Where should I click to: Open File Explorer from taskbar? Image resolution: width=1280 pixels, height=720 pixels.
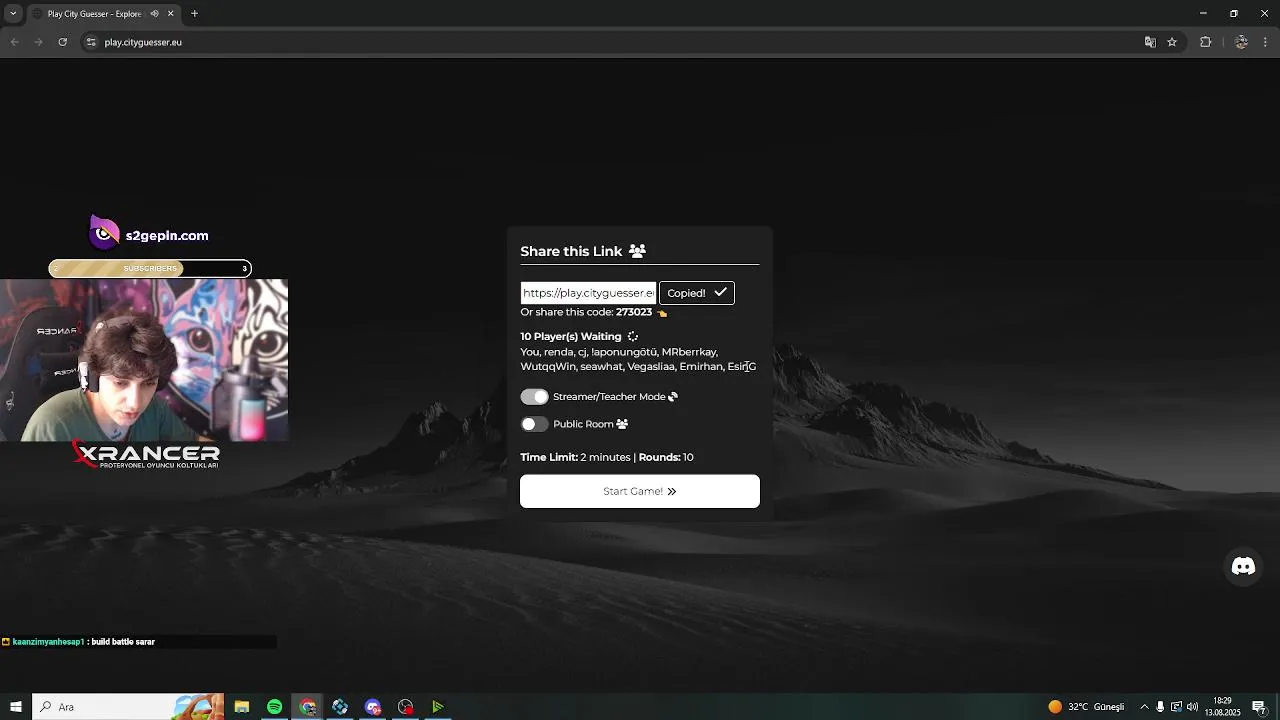pyautogui.click(x=241, y=707)
